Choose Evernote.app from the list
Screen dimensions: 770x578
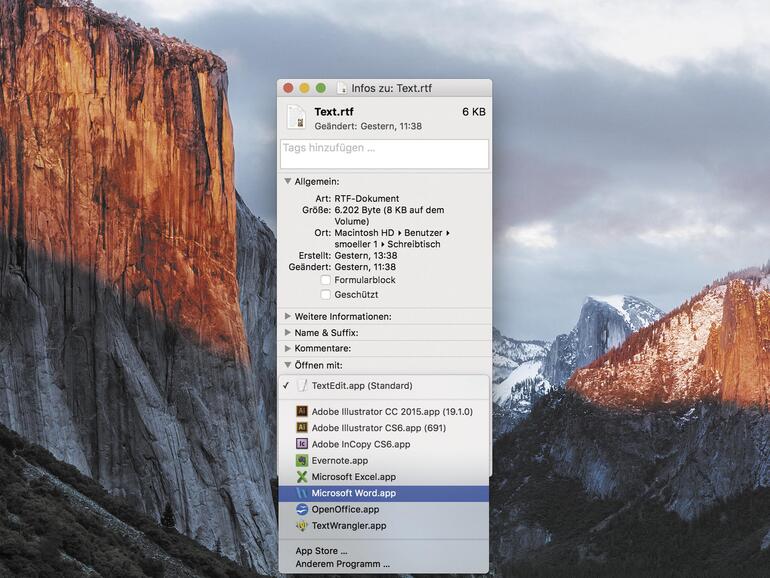pos(384,460)
